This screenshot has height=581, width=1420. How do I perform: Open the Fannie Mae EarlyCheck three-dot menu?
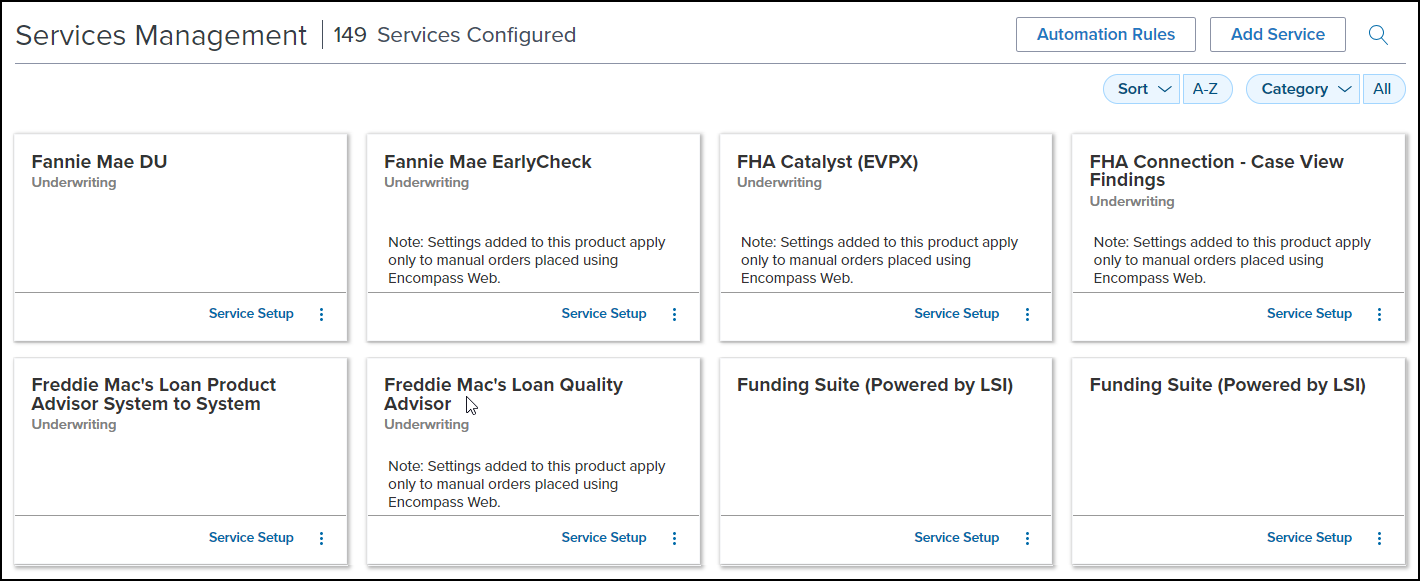(x=674, y=314)
